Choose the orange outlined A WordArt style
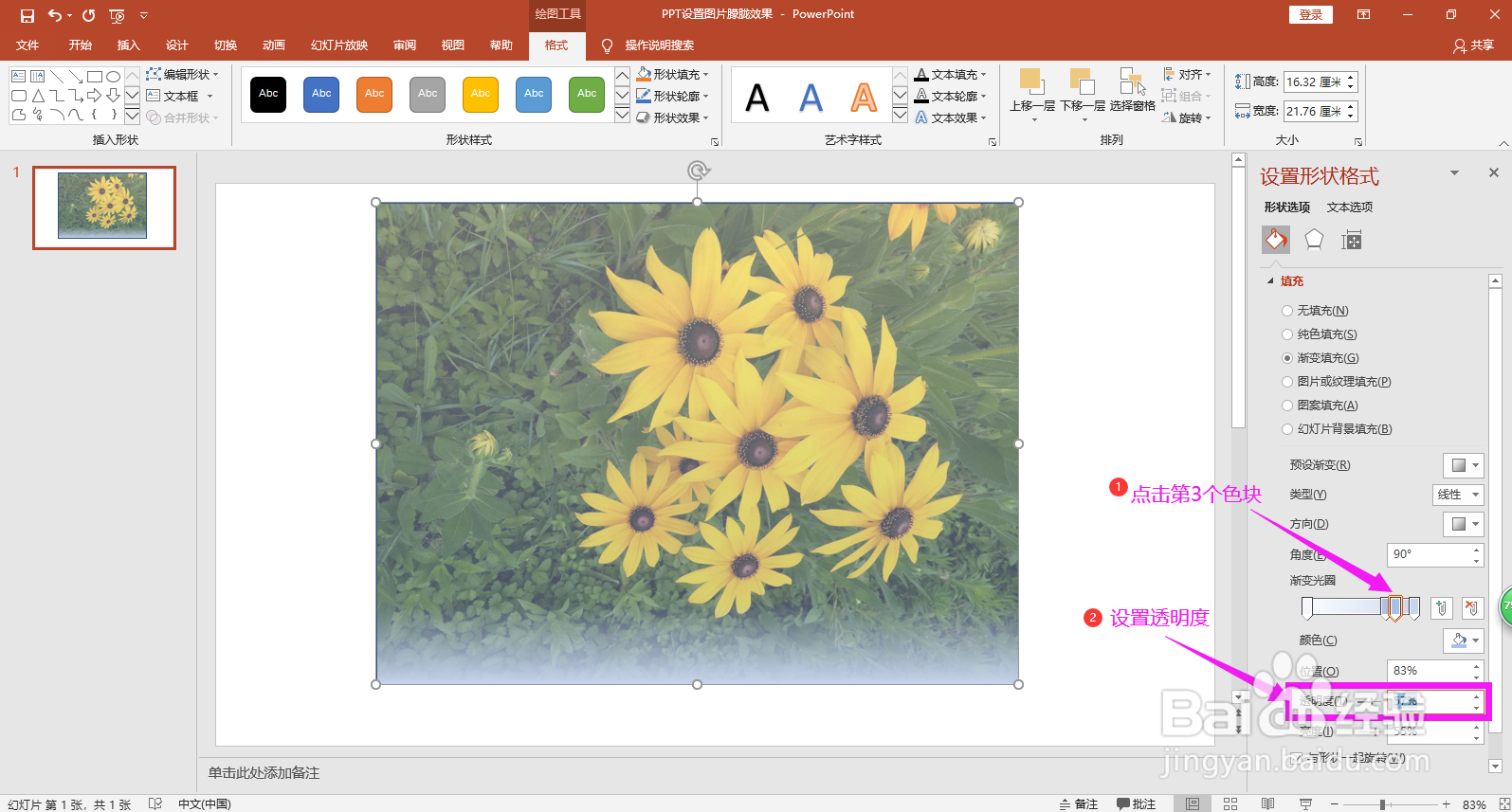Screen dimensions: 1512x812 point(864,98)
